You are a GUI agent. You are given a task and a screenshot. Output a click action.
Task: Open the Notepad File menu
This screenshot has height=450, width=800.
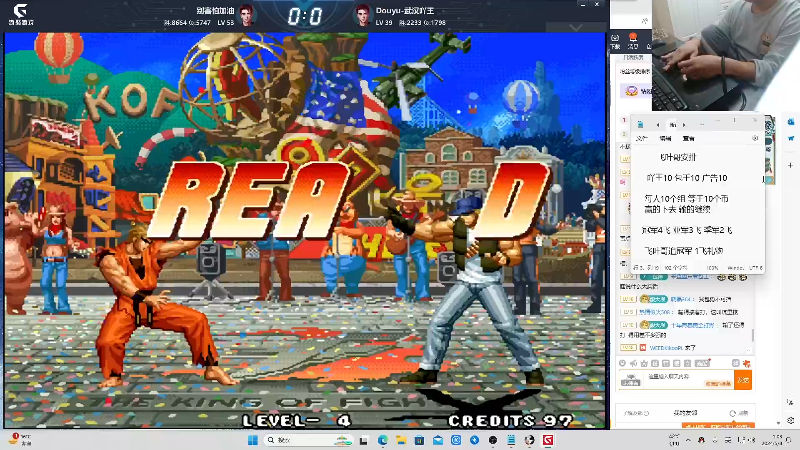coord(641,138)
